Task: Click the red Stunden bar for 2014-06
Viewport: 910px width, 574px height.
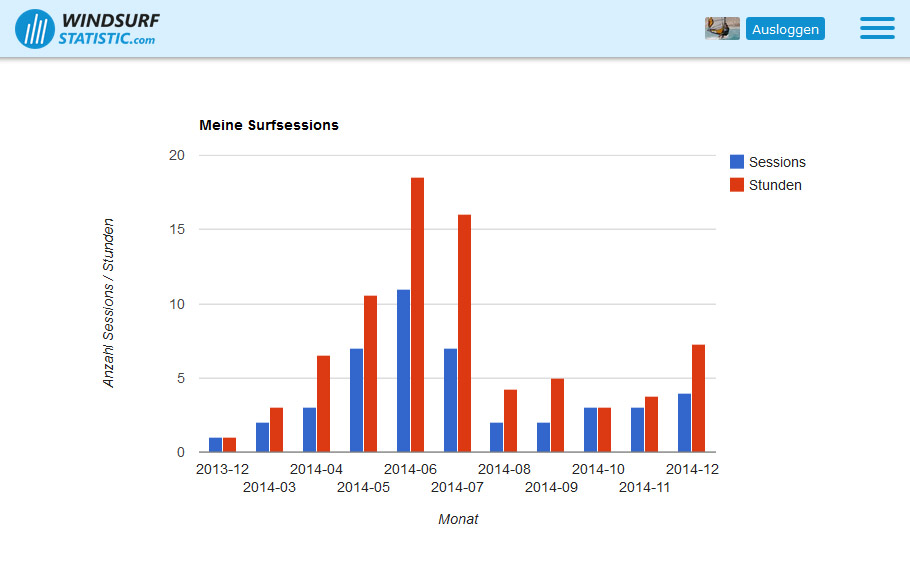Action: pos(417,315)
